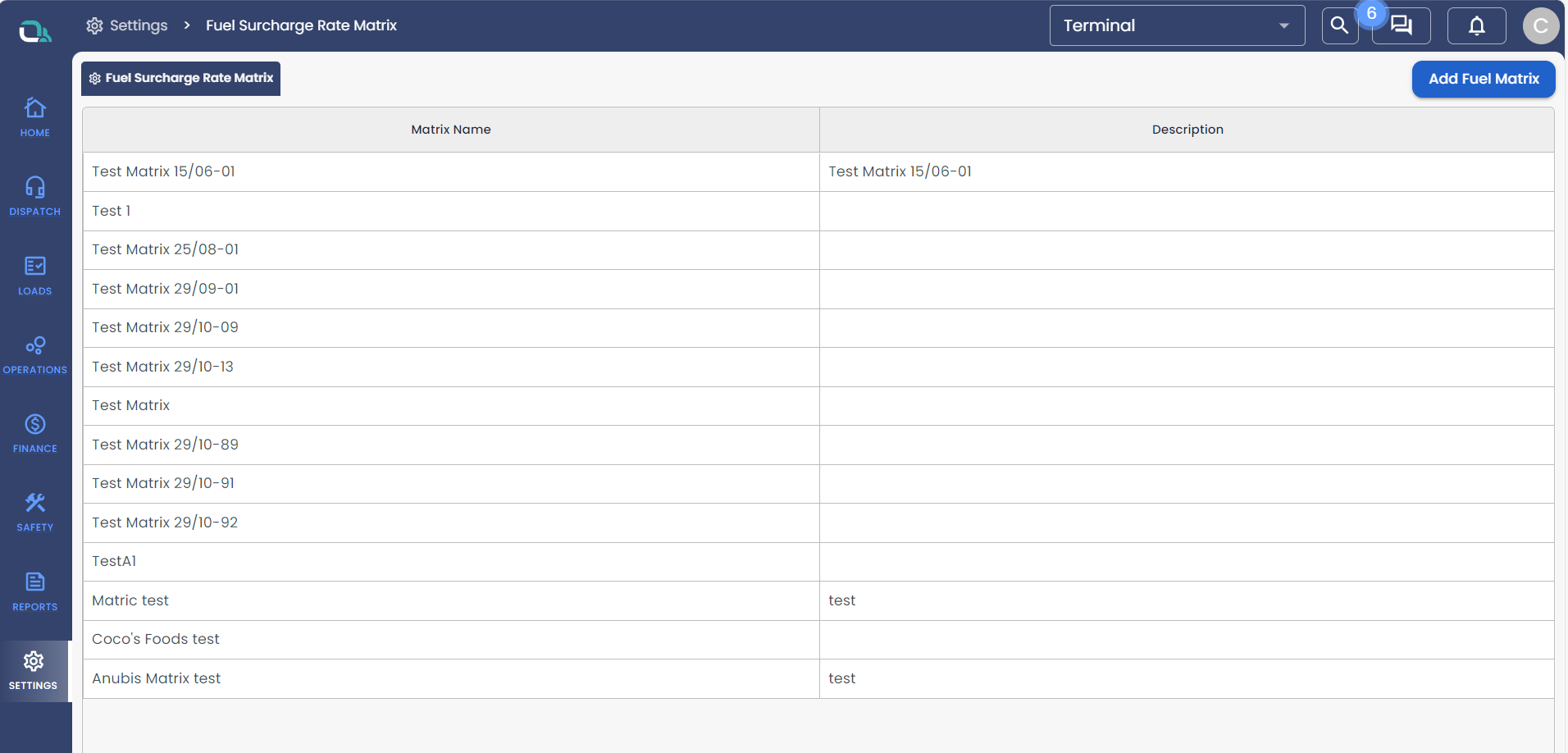Click the Add Fuel Matrix button

point(1483,79)
